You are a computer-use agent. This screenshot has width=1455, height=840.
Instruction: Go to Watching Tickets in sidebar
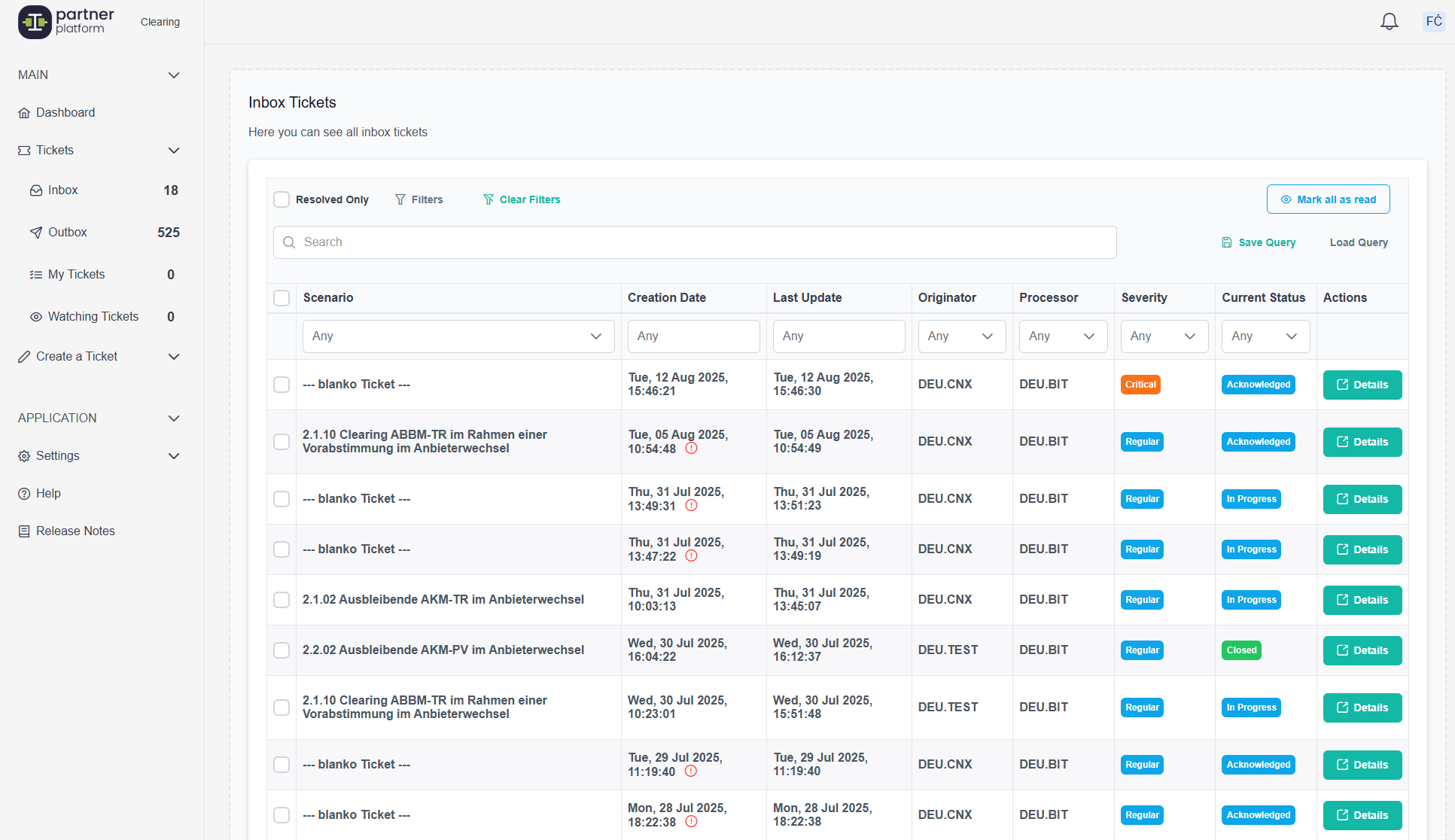click(x=93, y=317)
